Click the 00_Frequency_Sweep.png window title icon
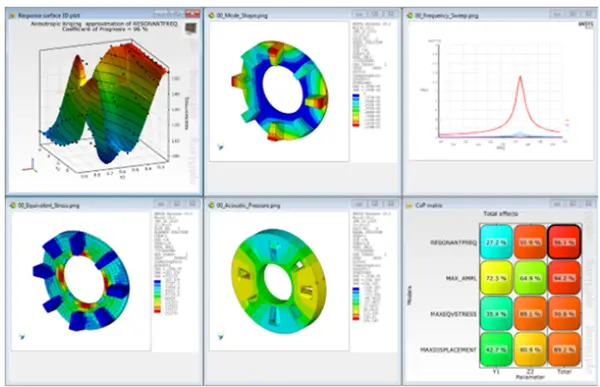Viewport: 600px width, 387px height. click(410, 16)
